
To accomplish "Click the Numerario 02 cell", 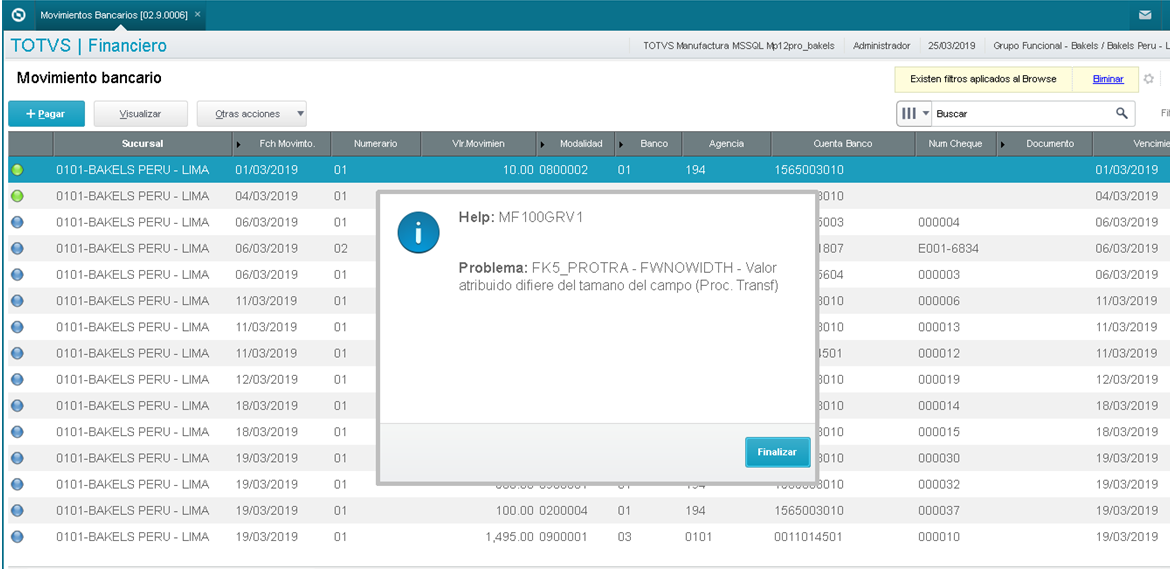I will click(x=341, y=248).
